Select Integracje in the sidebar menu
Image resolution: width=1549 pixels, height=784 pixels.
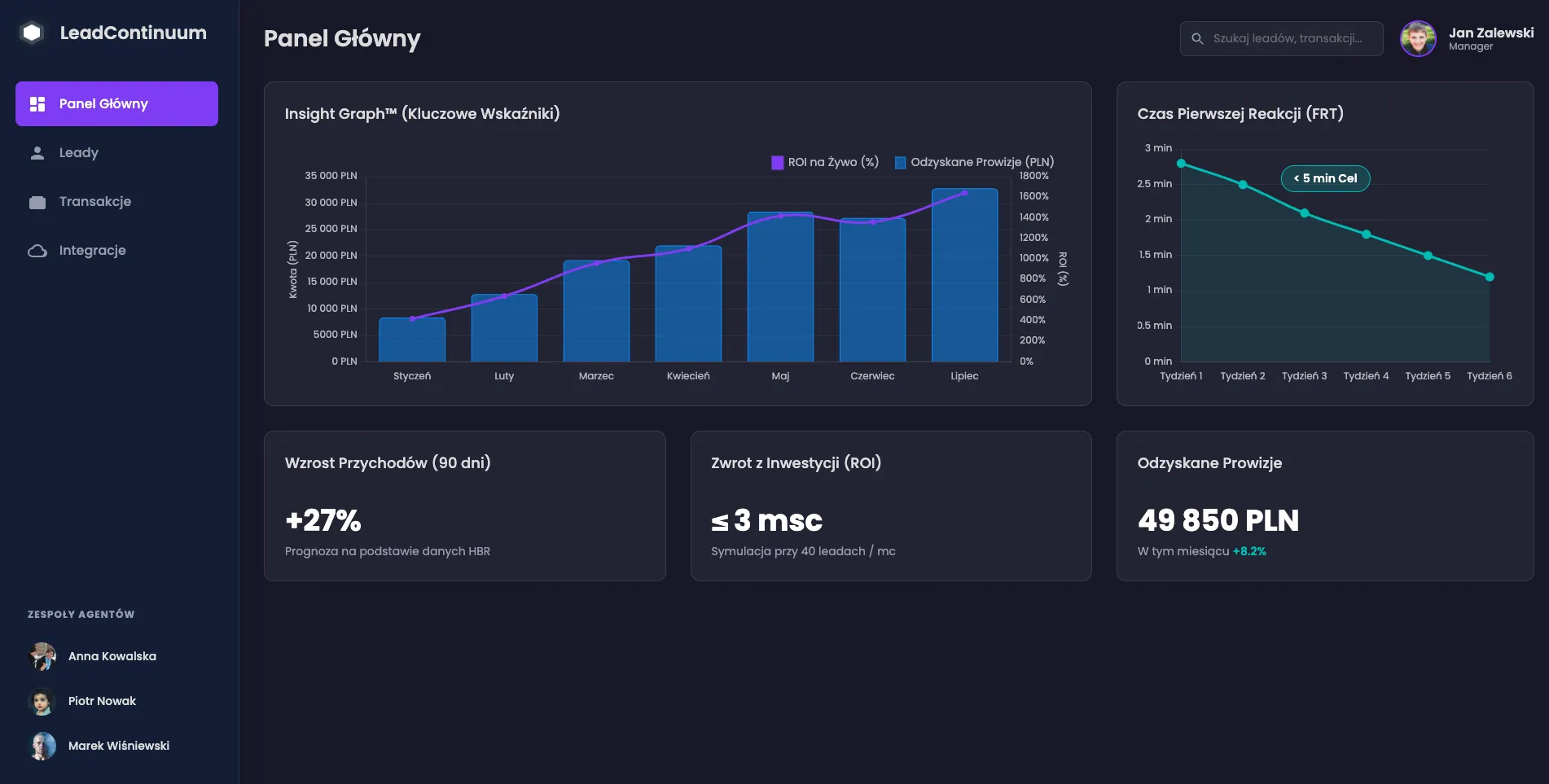point(92,250)
